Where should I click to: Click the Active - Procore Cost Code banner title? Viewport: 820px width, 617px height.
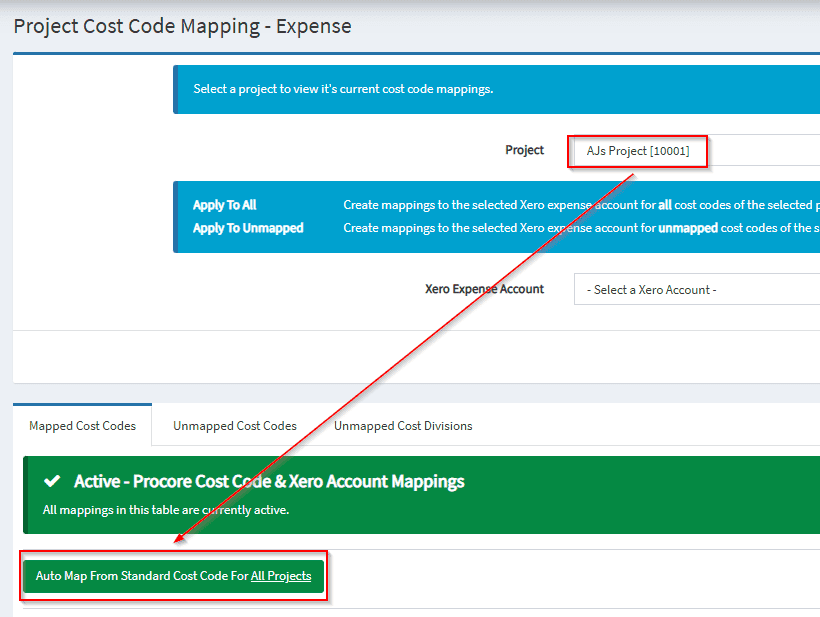coord(269,482)
